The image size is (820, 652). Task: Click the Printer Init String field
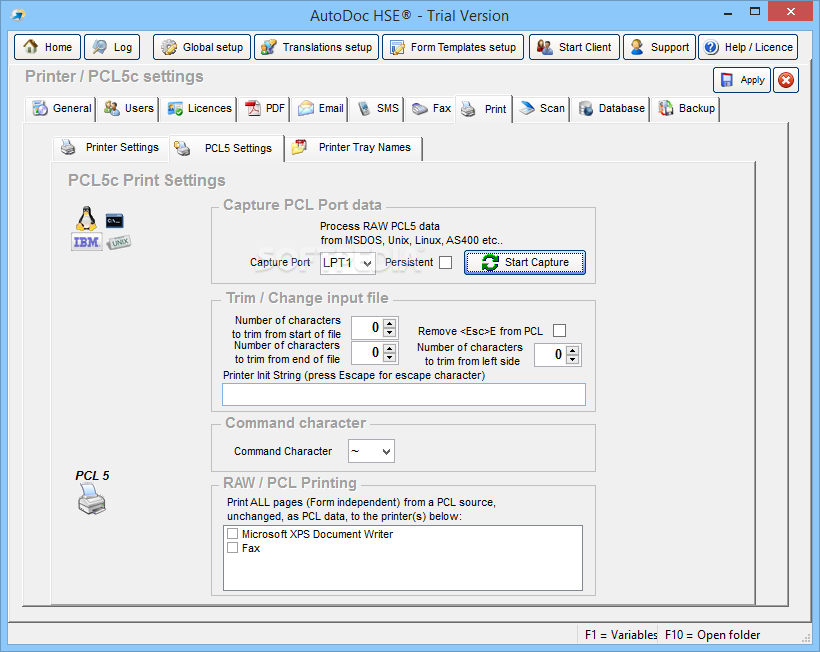[x=404, y=395]
